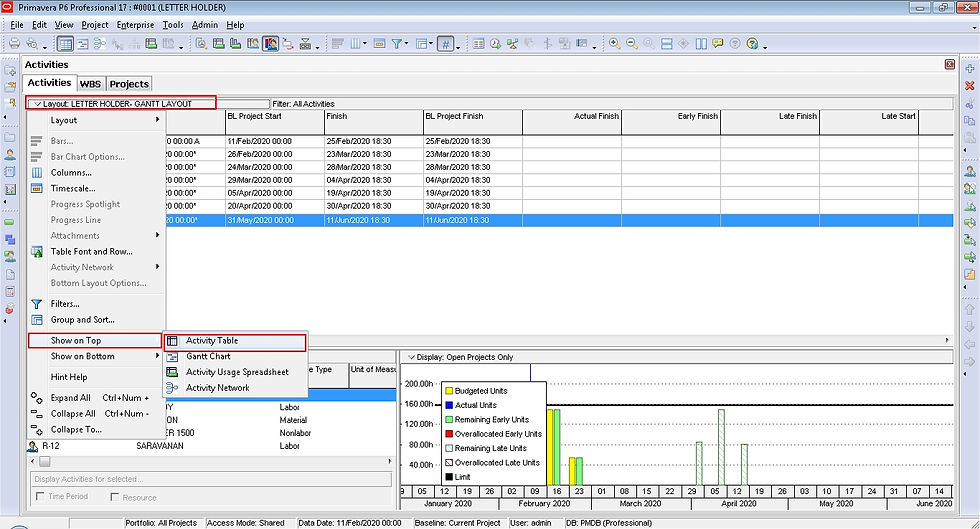Click the green plus Add icon on right sidebar

969,69
